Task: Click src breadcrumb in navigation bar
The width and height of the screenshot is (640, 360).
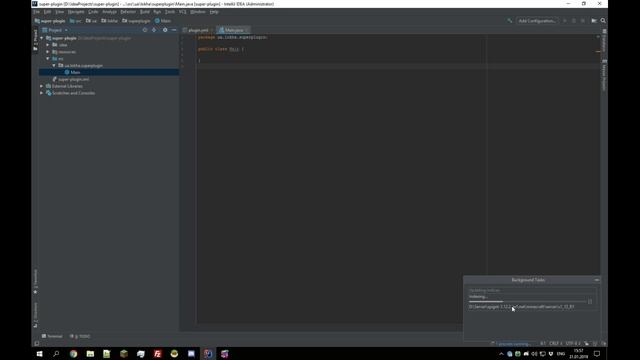Action: click(76, 21)
